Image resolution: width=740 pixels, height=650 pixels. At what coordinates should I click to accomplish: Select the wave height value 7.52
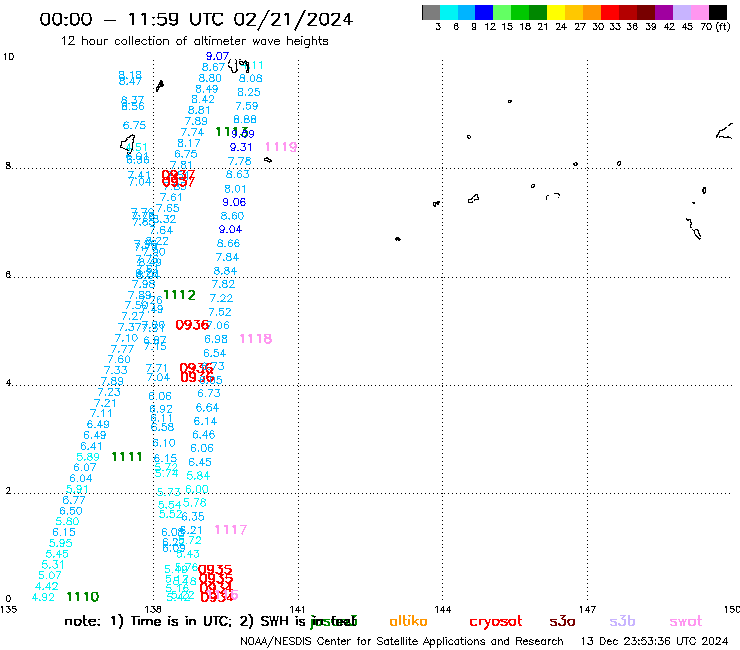pos(220,312)
